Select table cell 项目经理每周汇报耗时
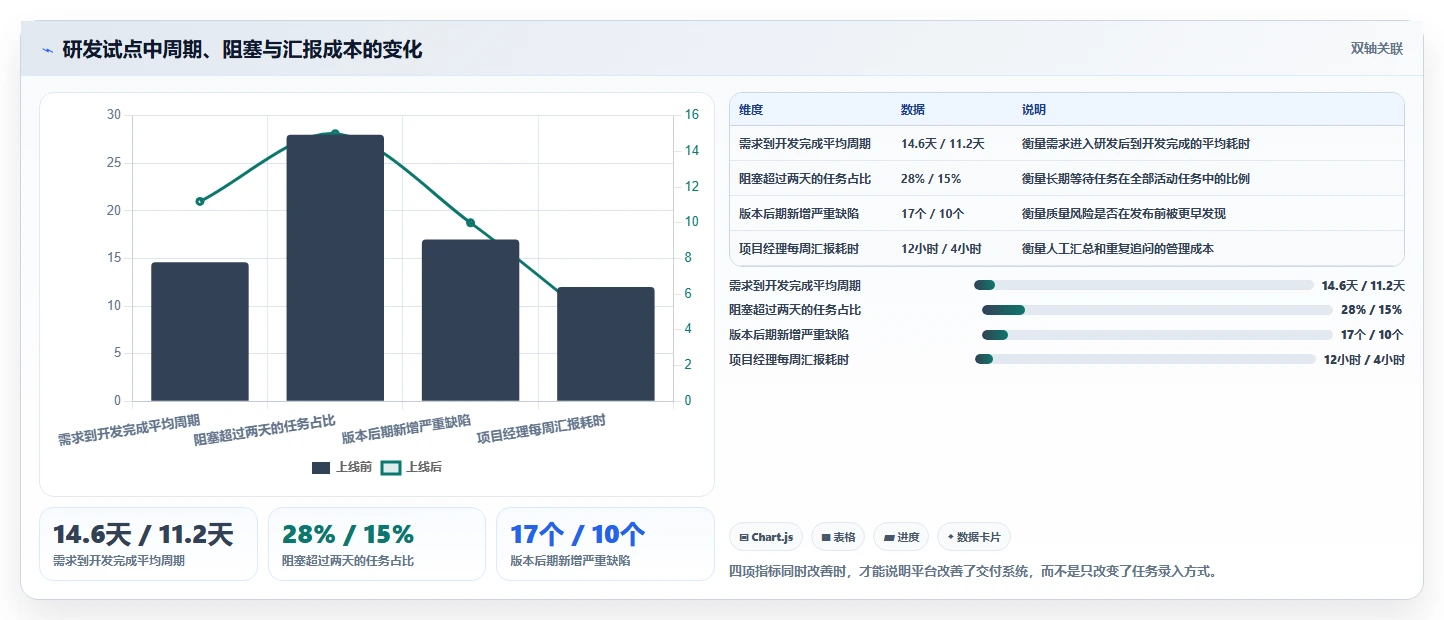The height and width of the screenshot is (620, 1444). (799, 249)
